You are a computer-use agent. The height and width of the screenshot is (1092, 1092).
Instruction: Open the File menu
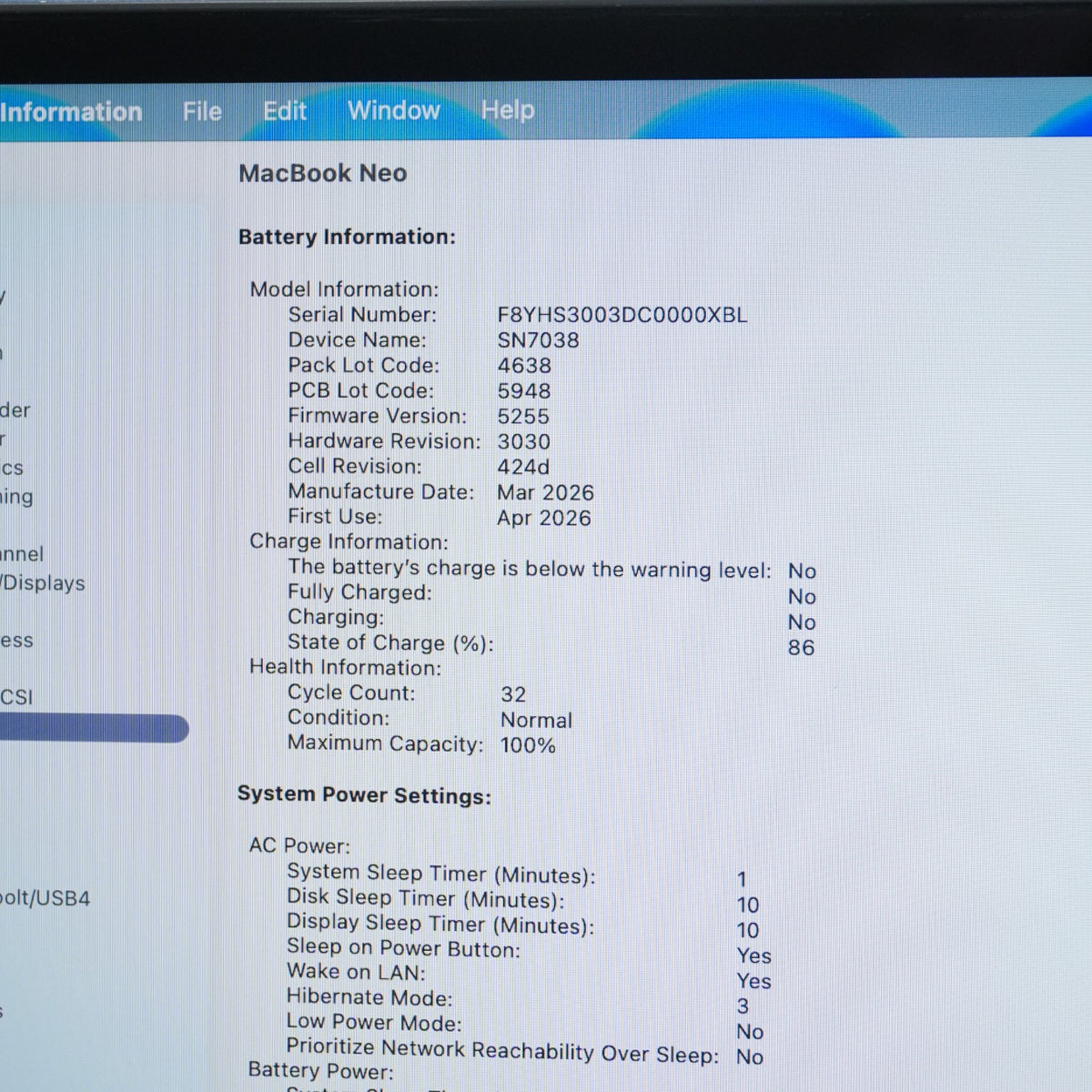pos(202,111)
